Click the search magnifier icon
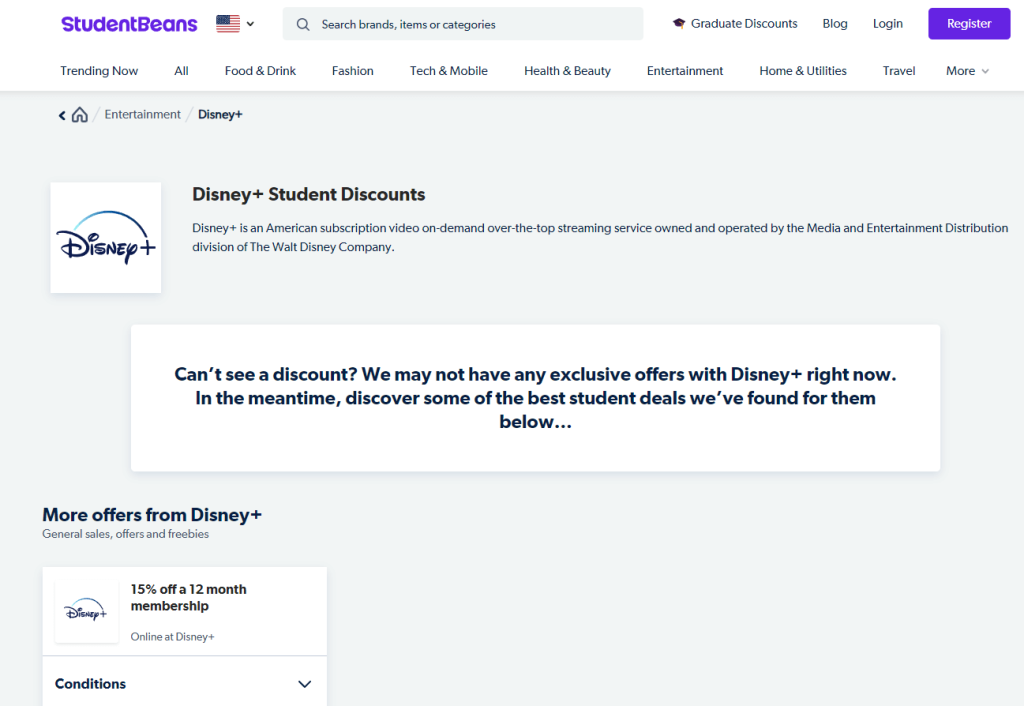1024x706 pixels. click(302, 25)
